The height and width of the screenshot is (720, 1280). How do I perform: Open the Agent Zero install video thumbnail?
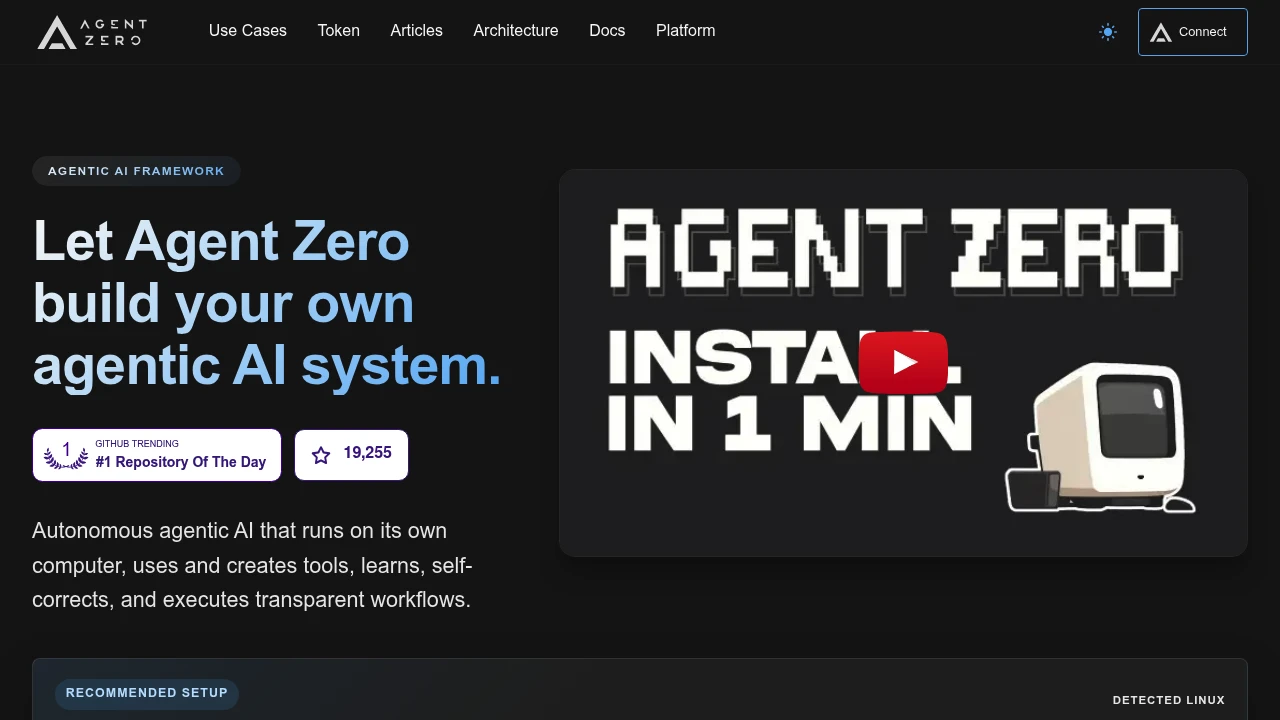(903, 362)
